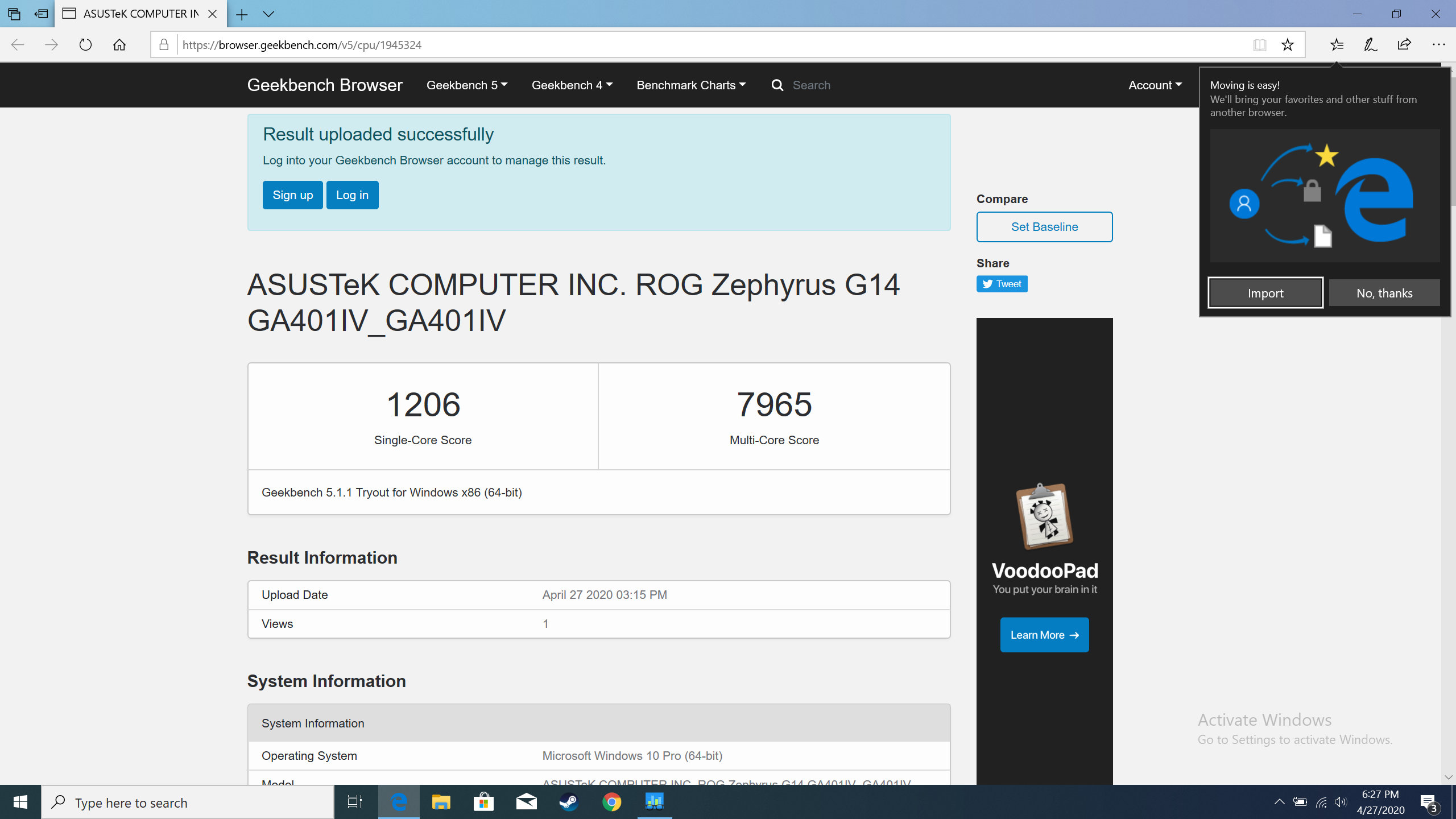Click the VoodooPad clipboard image
The image size is (1456, 819).
tap(1044, 516)
